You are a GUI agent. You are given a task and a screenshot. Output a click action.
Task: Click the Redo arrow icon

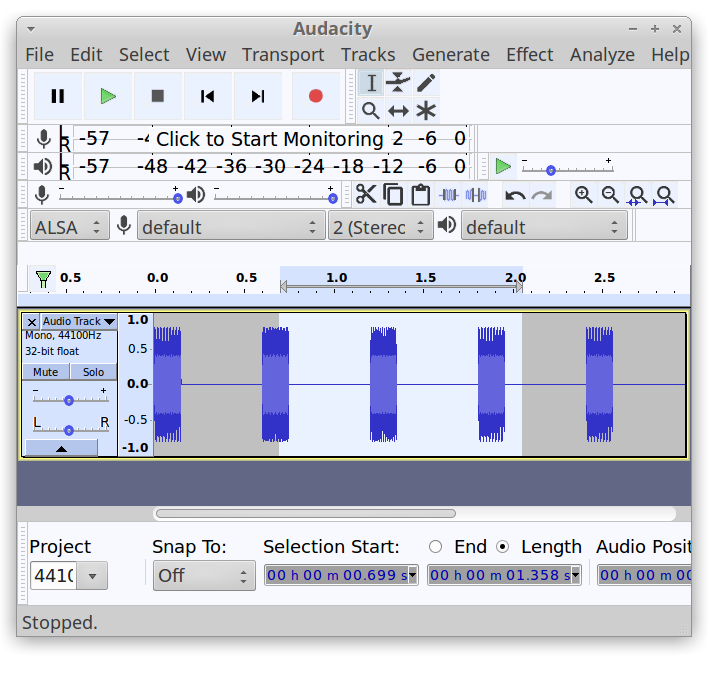(x=542, y=195)
